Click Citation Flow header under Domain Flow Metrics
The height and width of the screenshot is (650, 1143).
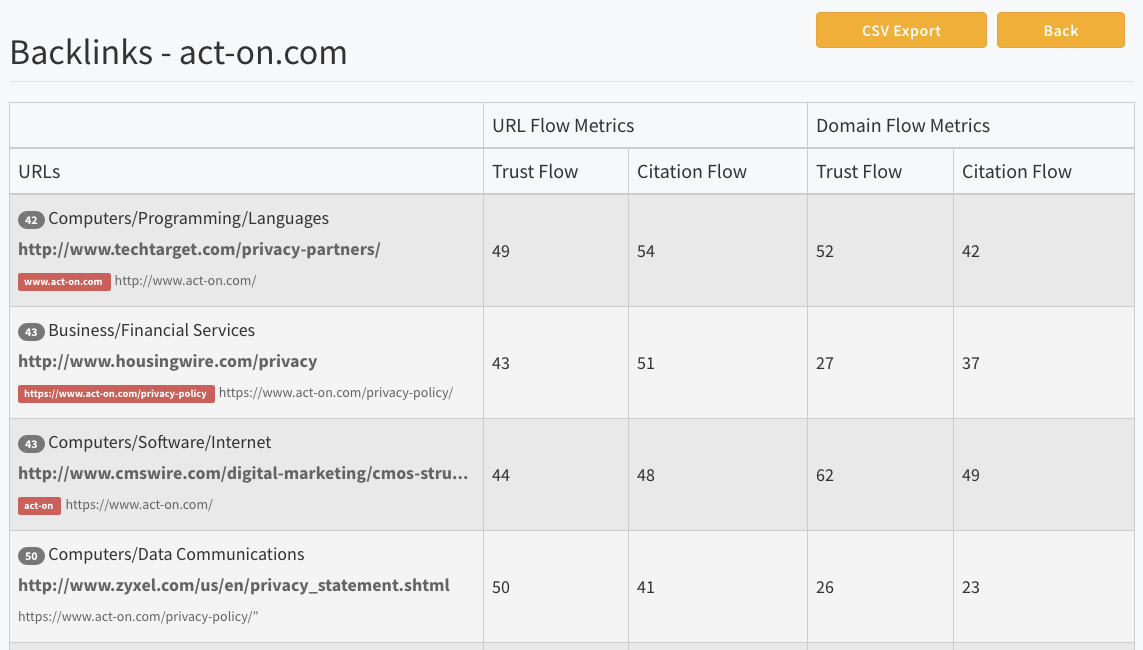pyautogui.click(x=1017, y=172)
